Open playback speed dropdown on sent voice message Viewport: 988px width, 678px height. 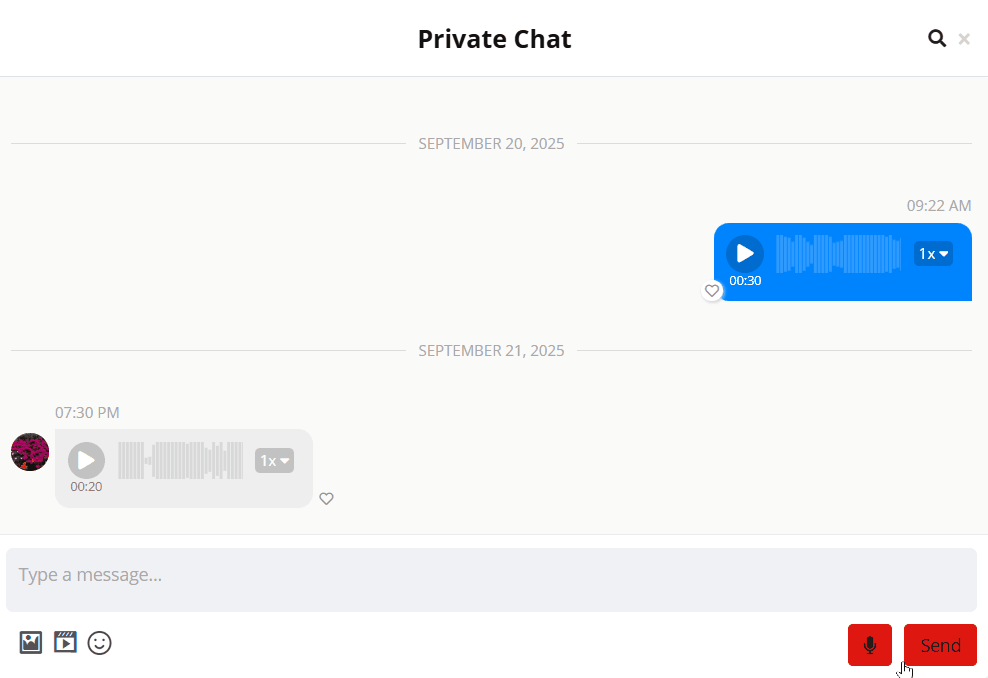[933, 254]
